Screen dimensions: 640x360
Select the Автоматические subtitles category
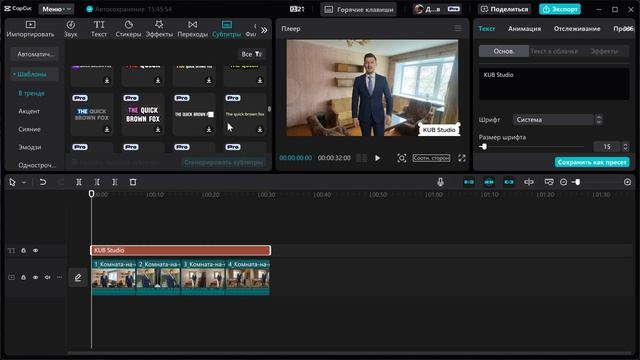coord(35,54)
